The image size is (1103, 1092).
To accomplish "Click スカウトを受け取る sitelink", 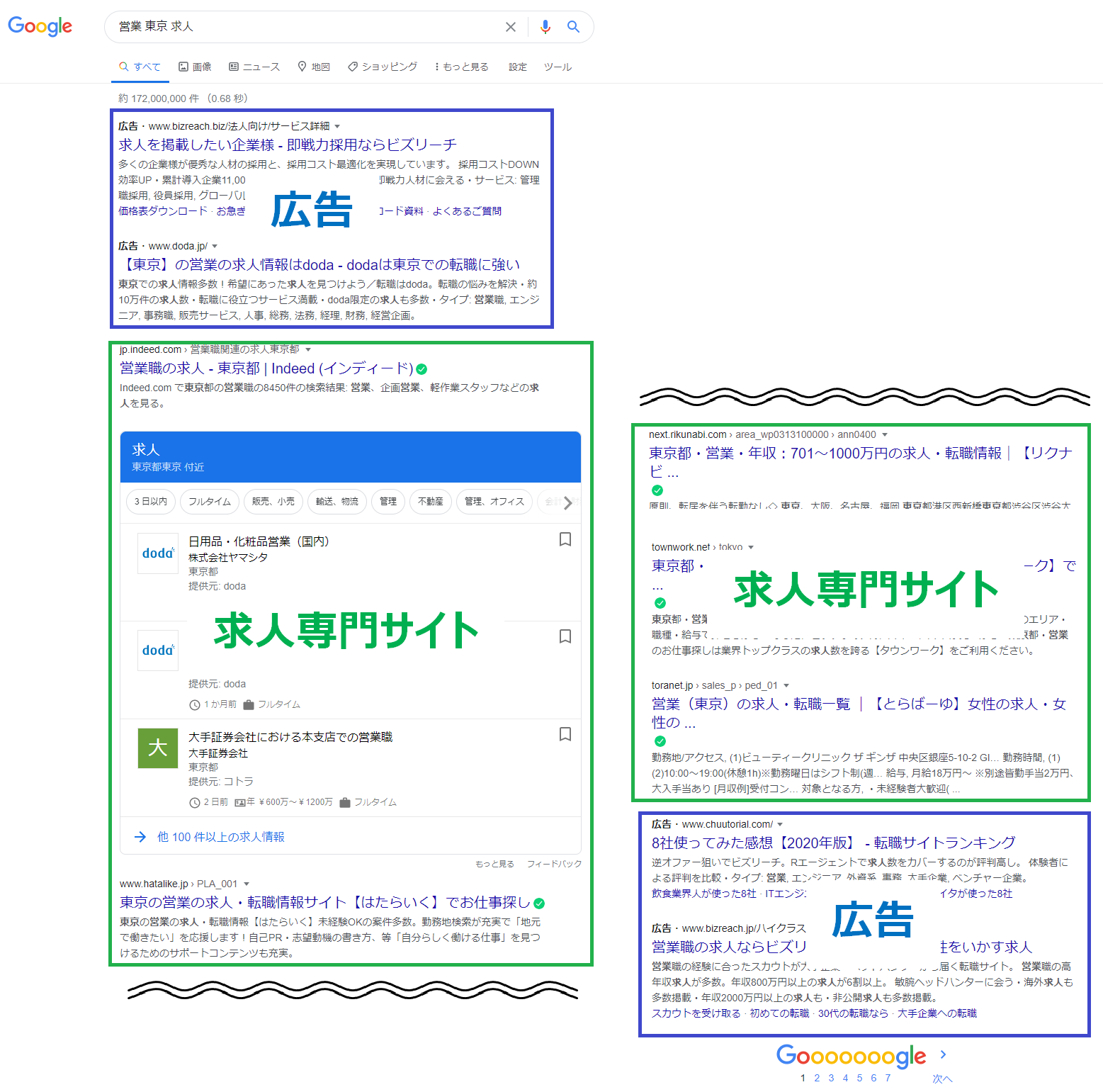I will point(696,1013).
